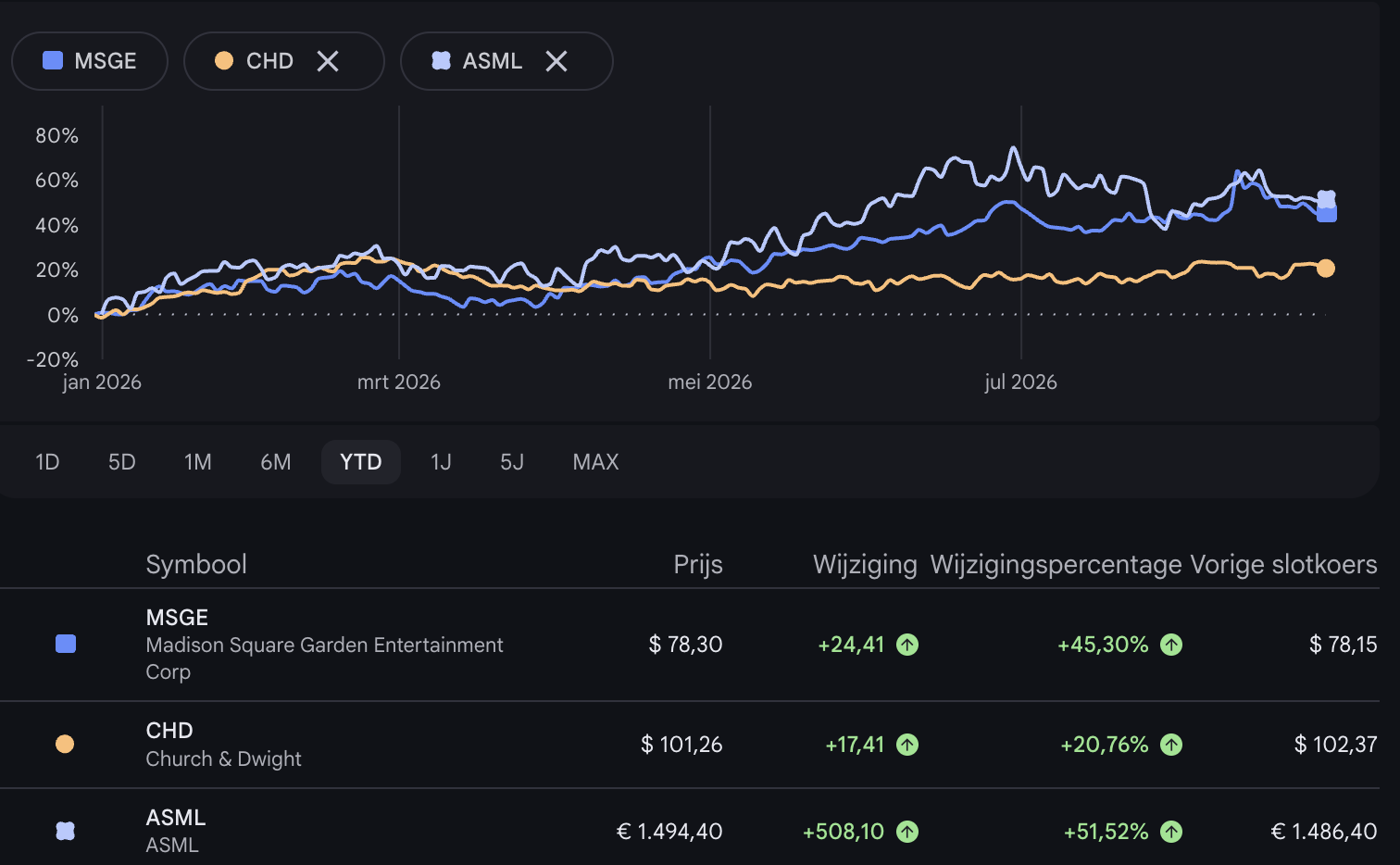Select the MSGE chip label
Viewport: 1400px width, 865px height.
pos(106,61)
